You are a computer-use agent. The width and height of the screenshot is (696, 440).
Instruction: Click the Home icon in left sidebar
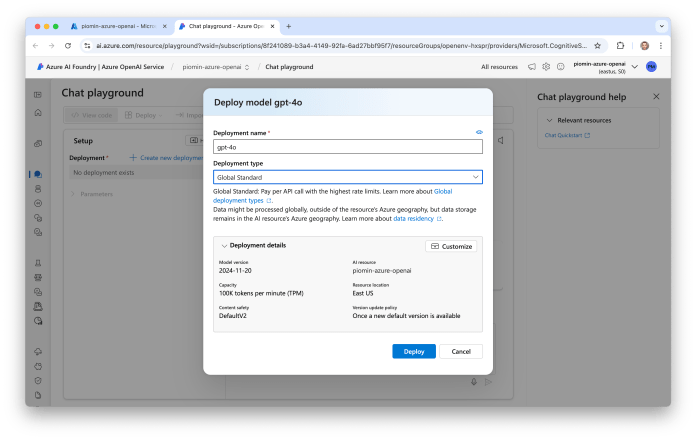(38, 112)
